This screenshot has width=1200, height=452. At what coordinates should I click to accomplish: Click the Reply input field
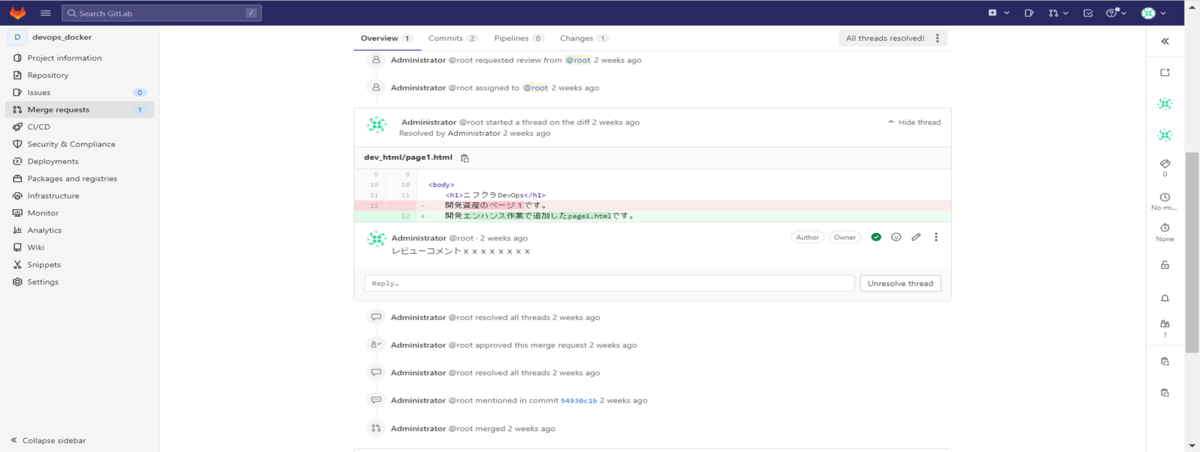coord(609,283)
